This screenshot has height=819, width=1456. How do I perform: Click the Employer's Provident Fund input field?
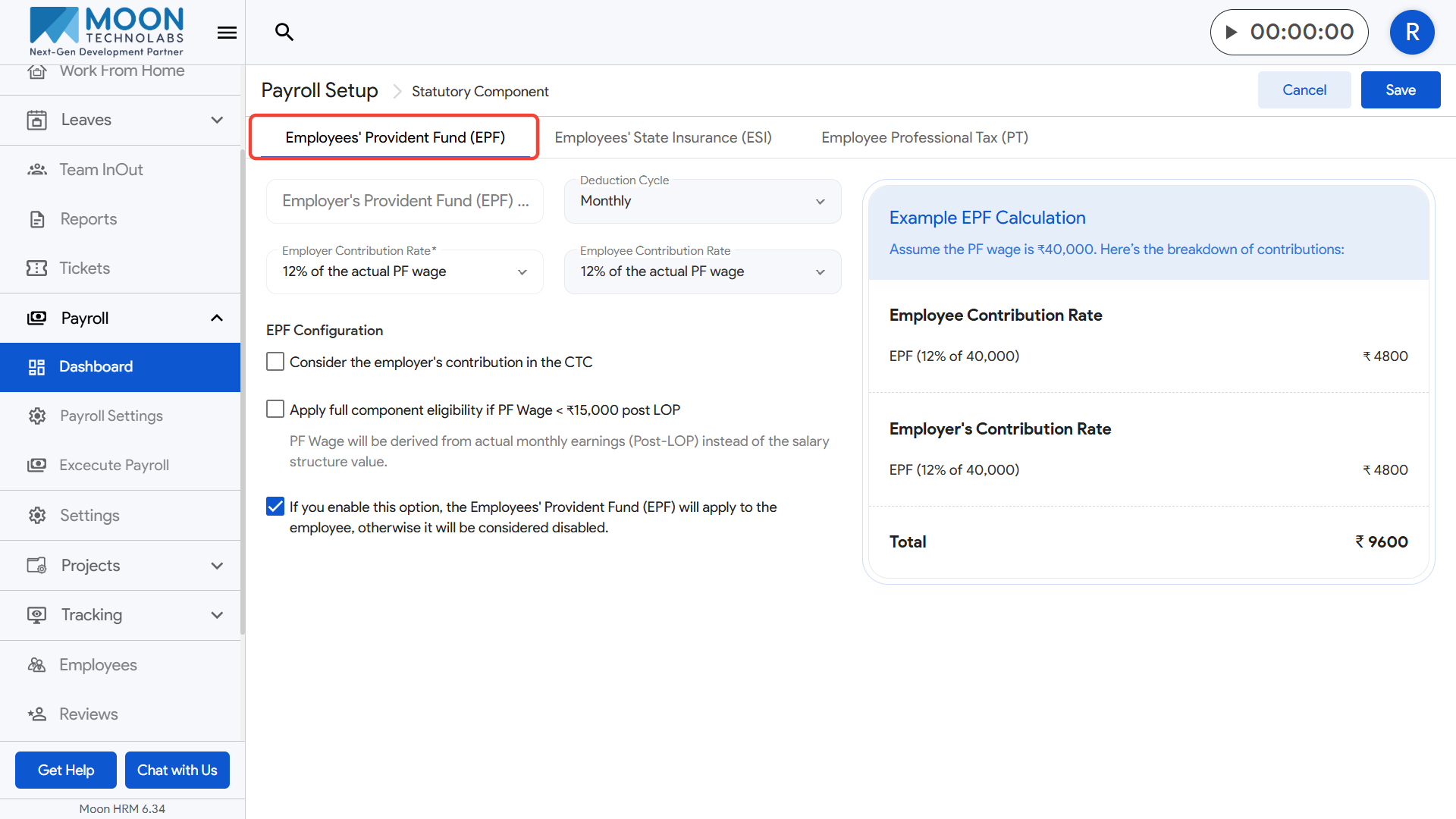coord(404,202)
